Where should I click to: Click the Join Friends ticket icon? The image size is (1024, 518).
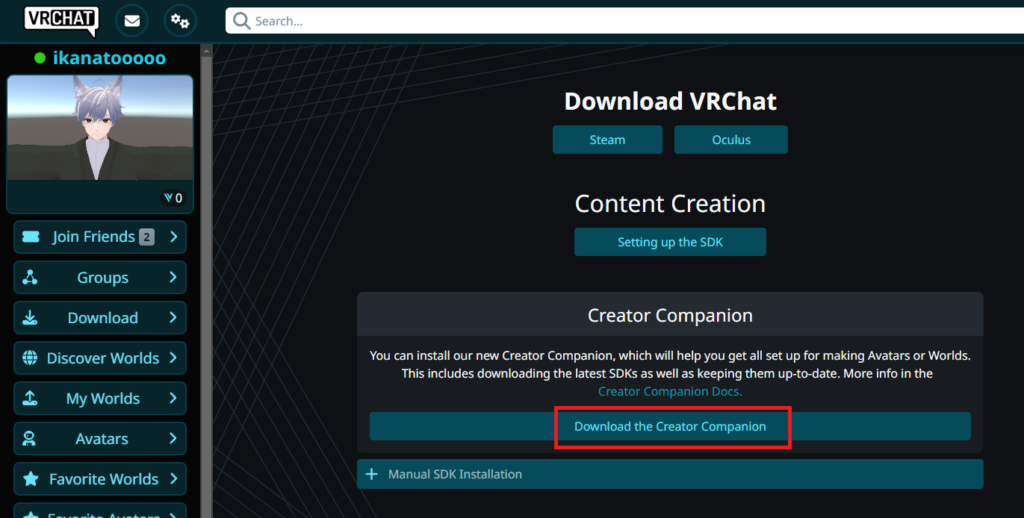[31, 236]
